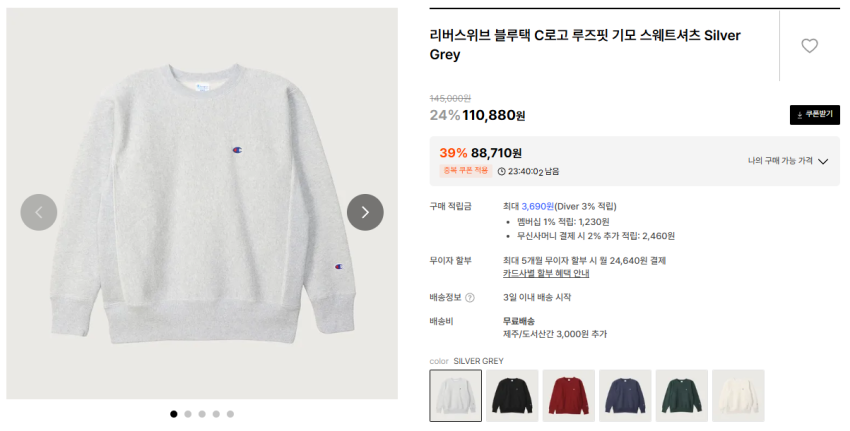Pick the navy sweatshirt color

click(625, 395)
